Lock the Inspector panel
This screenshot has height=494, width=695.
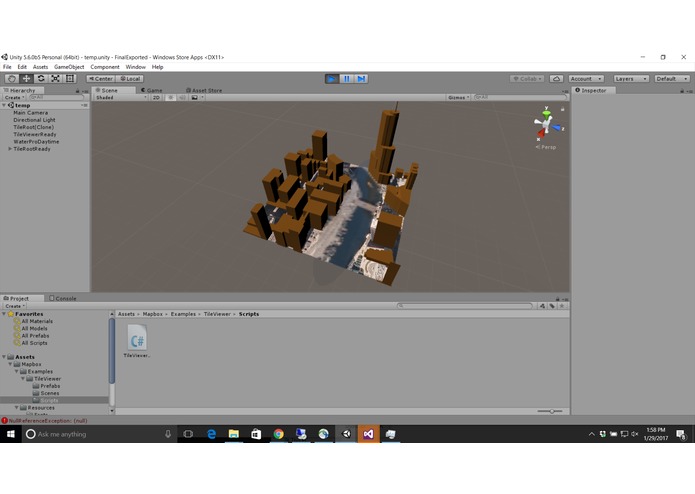point(682,91)
